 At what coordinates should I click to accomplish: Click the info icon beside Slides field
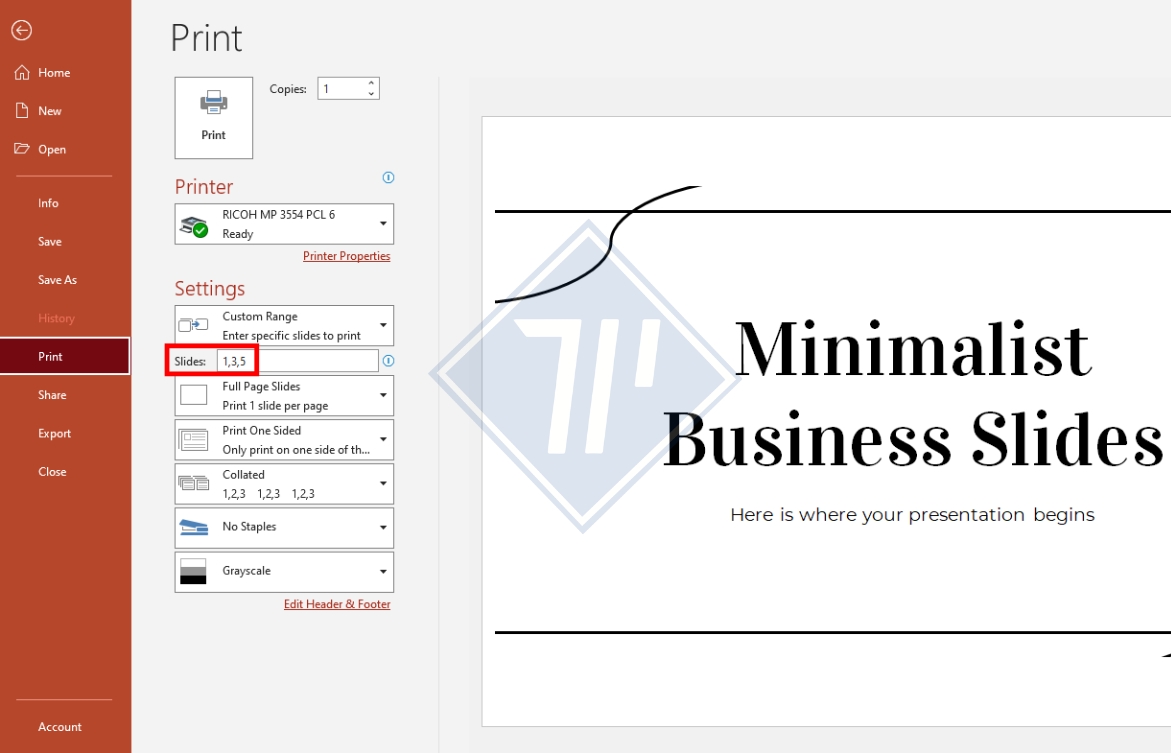coord(388,361)
